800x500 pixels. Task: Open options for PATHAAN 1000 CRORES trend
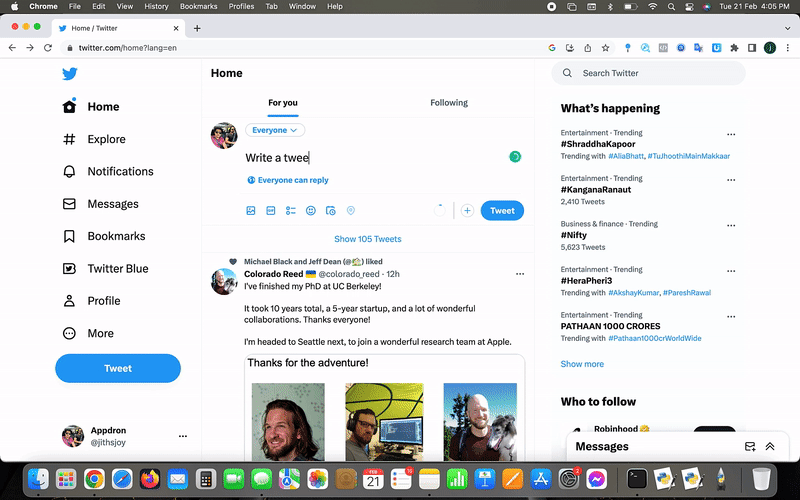[x=731, y=316]
